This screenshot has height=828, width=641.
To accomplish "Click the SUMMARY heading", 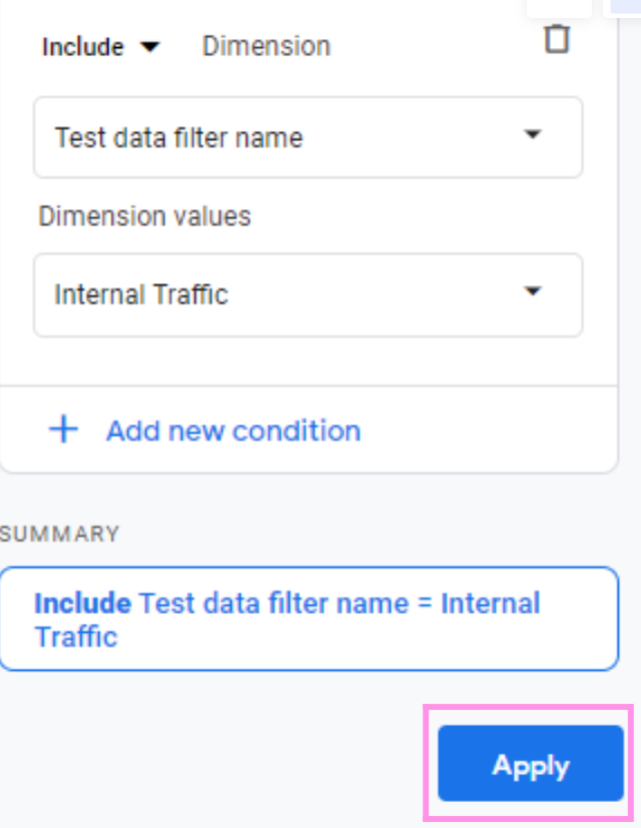I will pos(60,534).
